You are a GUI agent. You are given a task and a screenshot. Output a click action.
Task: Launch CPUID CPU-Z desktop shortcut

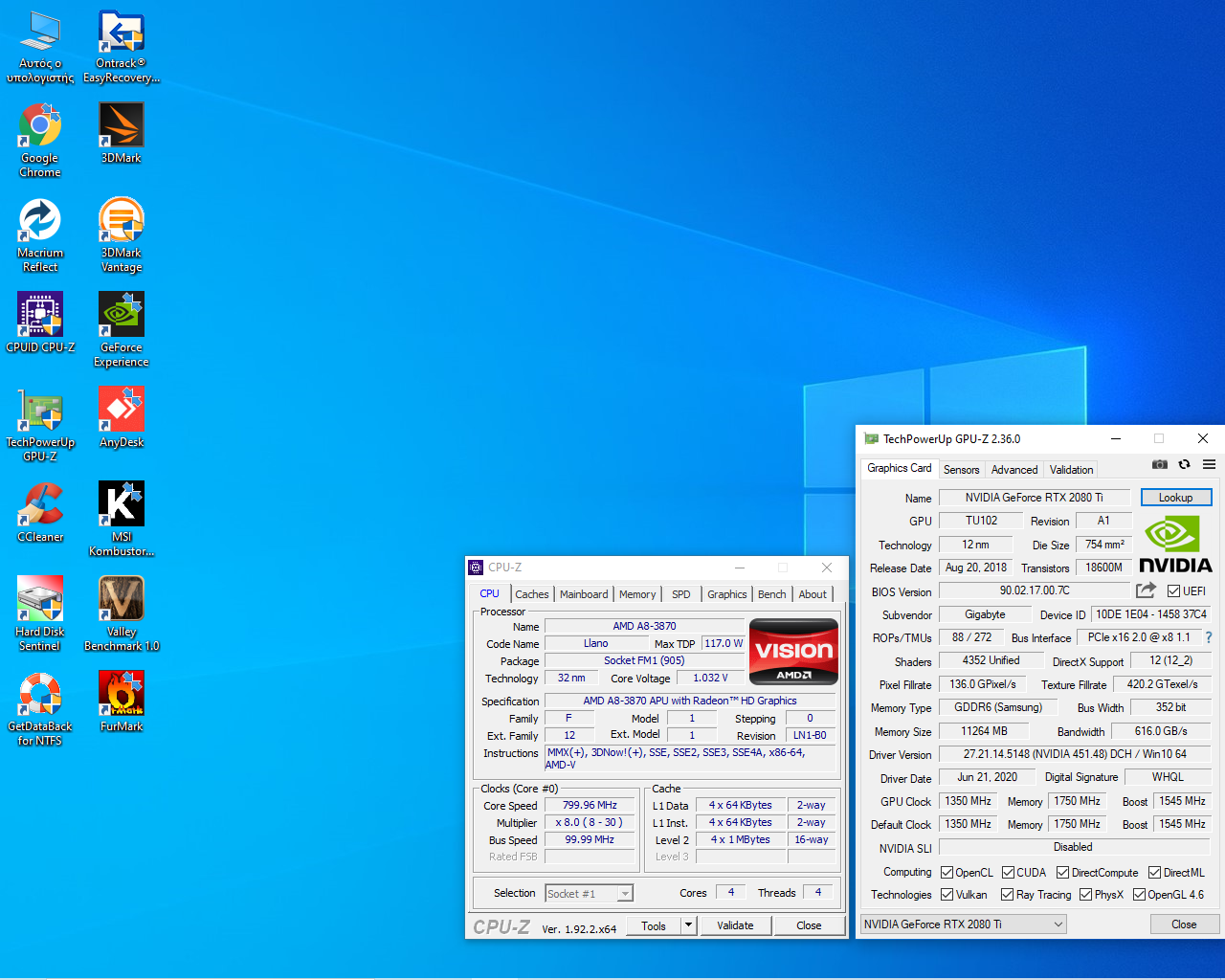[x=40, y=323]
